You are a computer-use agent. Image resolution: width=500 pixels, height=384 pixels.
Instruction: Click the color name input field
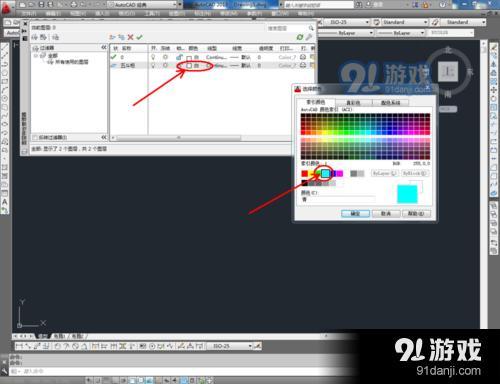[x=338, y=199]
